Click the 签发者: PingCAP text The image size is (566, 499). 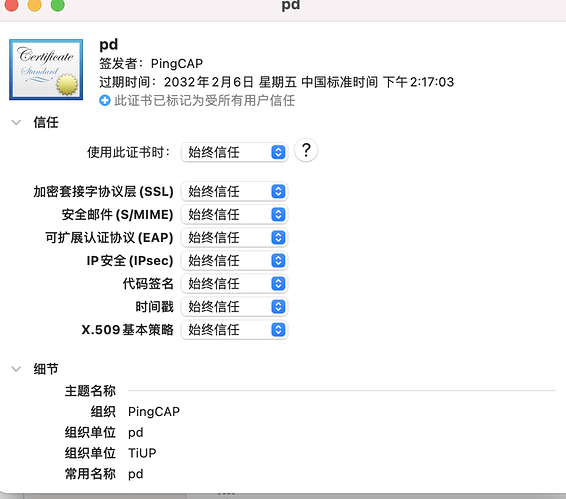click(x=151, y=64)
